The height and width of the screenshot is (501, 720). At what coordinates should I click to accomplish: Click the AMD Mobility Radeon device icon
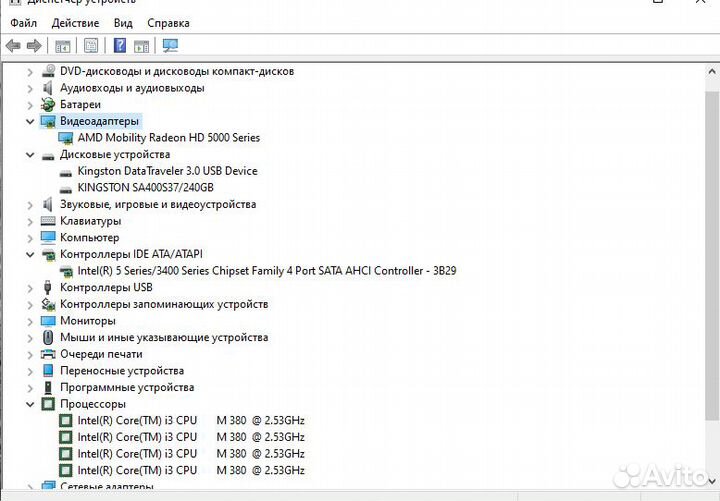pos(66,138)
